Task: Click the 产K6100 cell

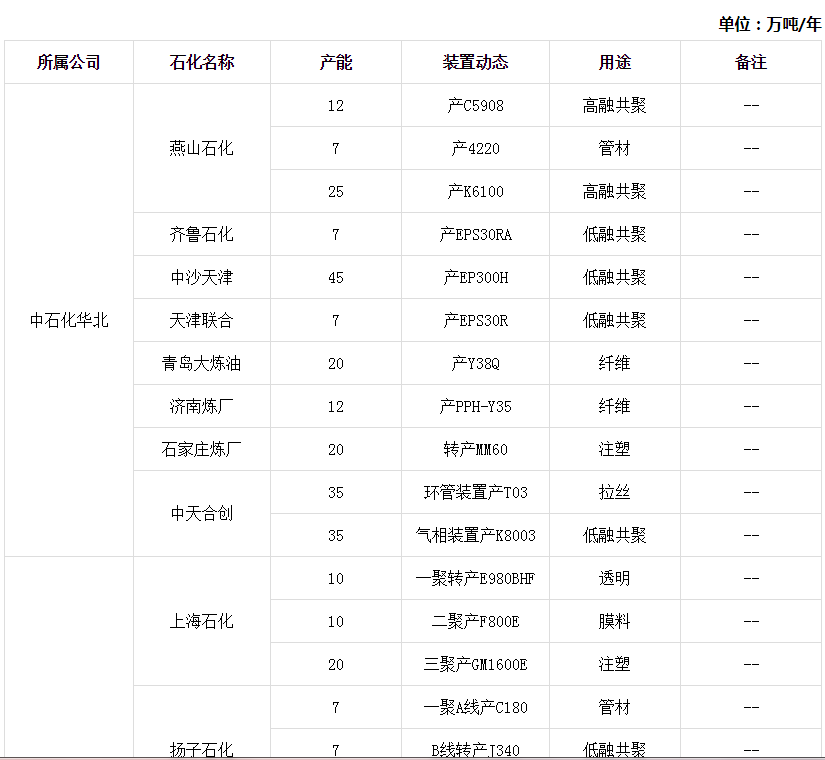Action: click(476, 192)
